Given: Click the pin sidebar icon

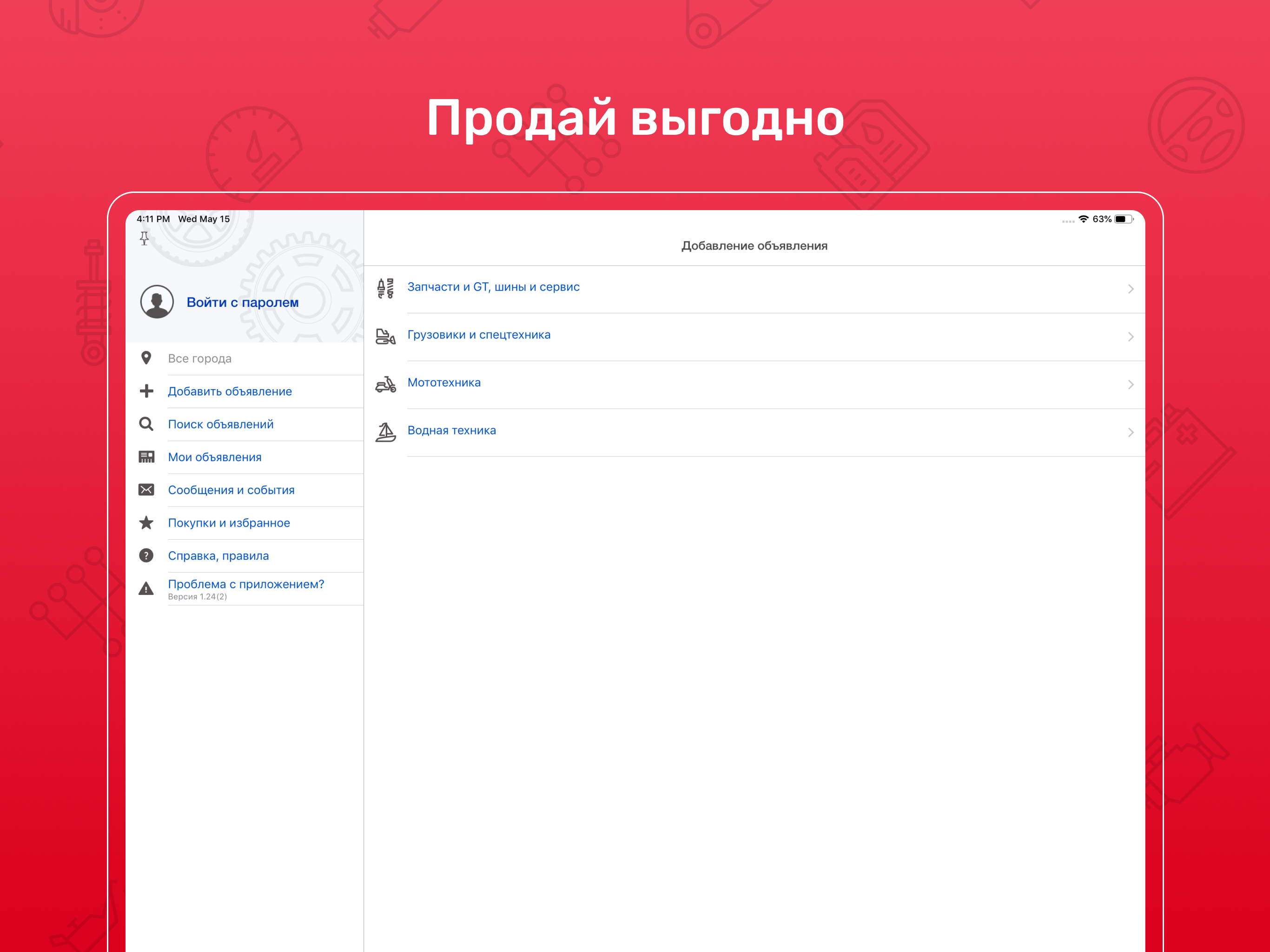Looking at the screenshot, I should point(144,238).
